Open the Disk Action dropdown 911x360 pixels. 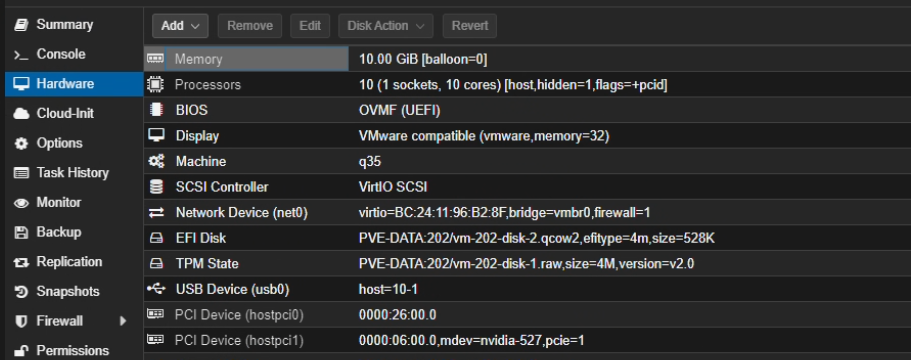pyautogui.click(x=386, y=26)
